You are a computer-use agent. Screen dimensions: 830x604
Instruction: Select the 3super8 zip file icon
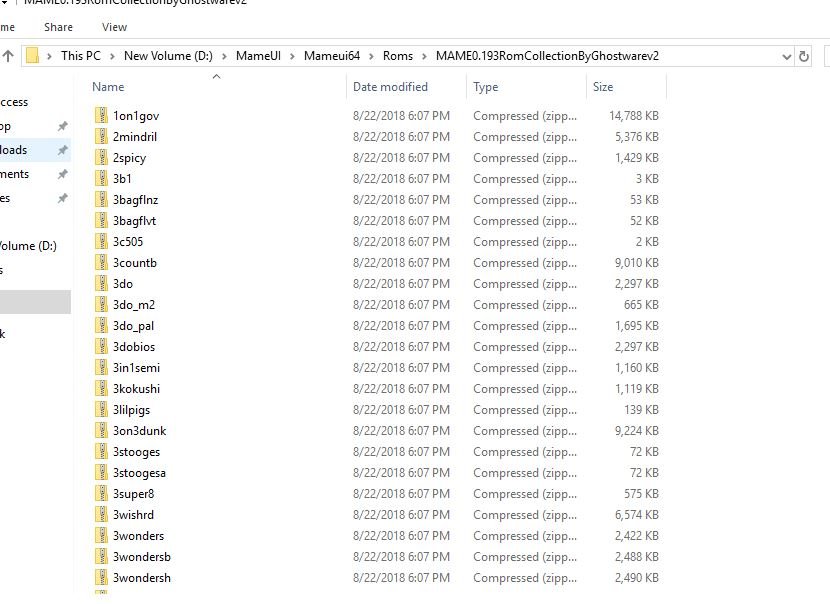101,493
